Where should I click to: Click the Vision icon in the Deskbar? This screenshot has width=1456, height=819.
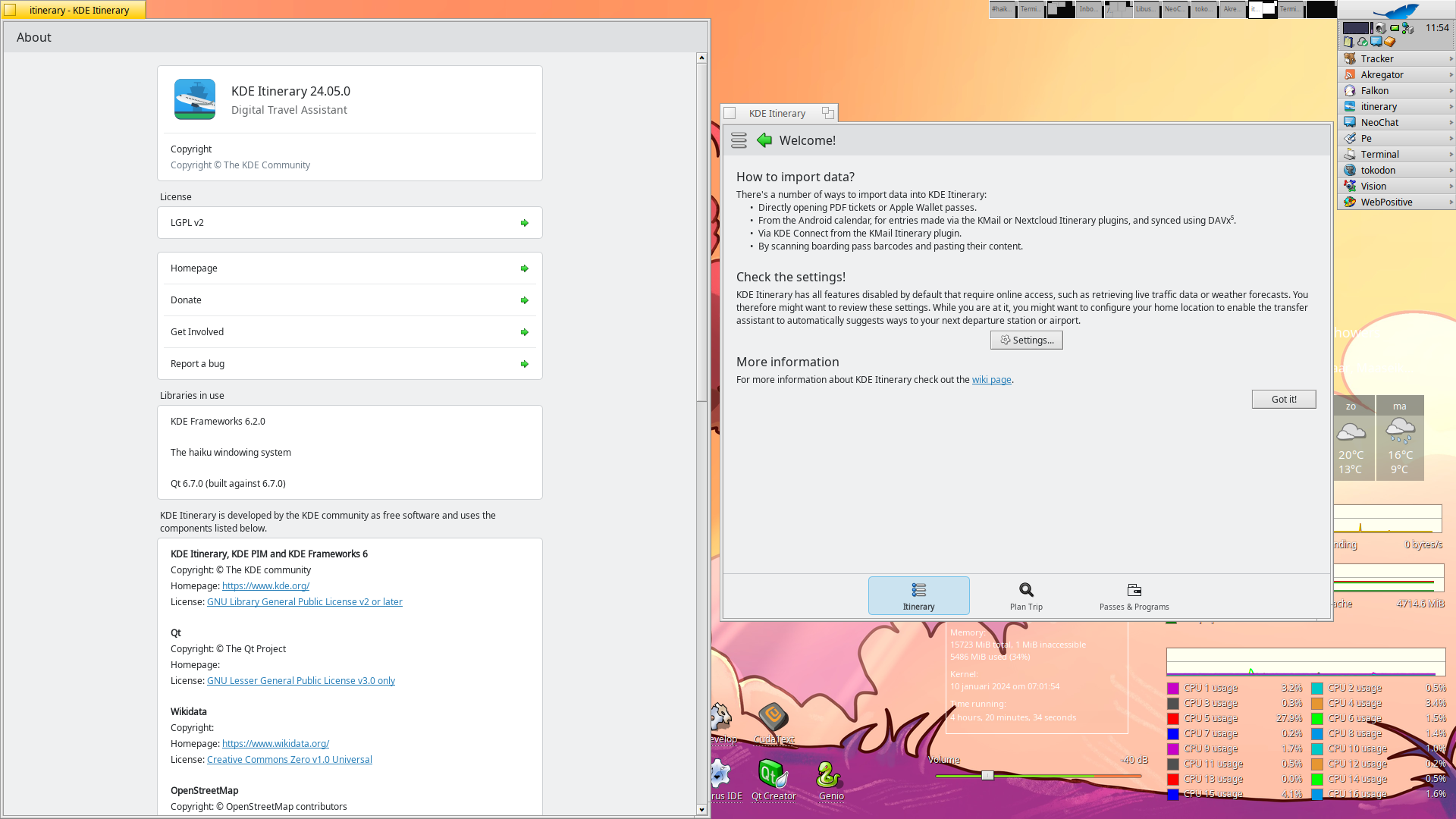(x=1350, y=187)
